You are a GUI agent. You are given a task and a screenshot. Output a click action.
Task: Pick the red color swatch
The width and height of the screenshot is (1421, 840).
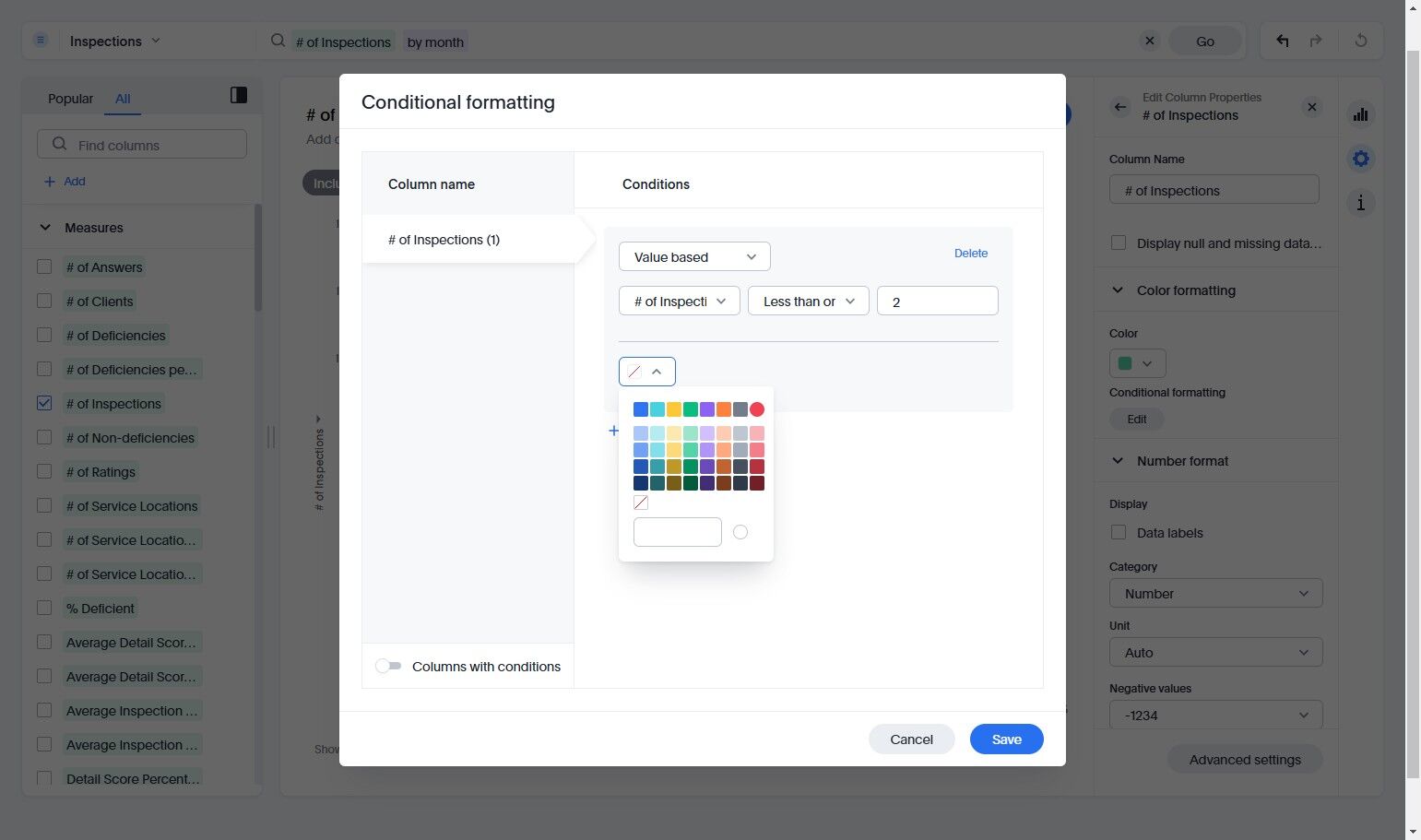coord(757,409)
